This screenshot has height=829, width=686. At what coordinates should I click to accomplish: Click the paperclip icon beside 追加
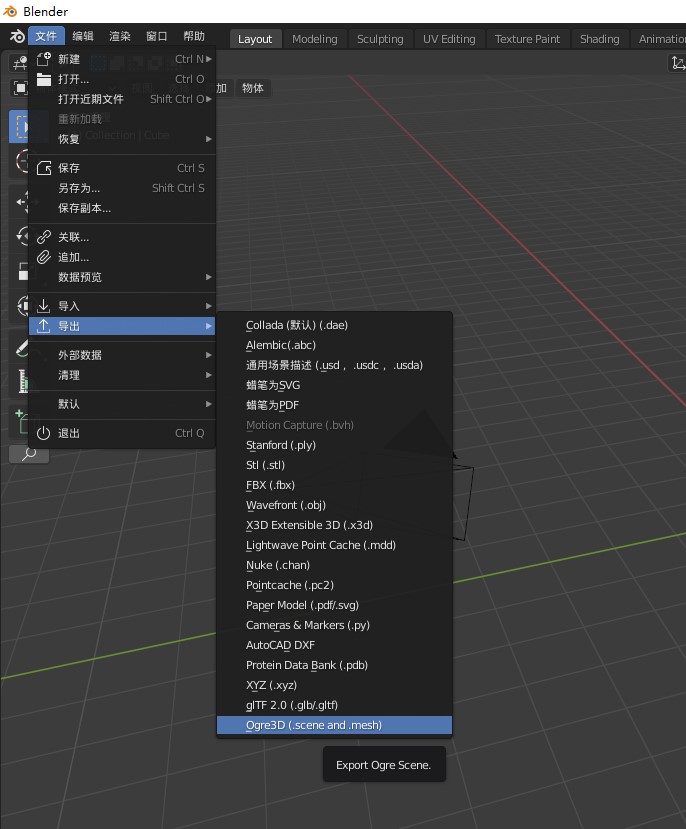tap(44, 257)
